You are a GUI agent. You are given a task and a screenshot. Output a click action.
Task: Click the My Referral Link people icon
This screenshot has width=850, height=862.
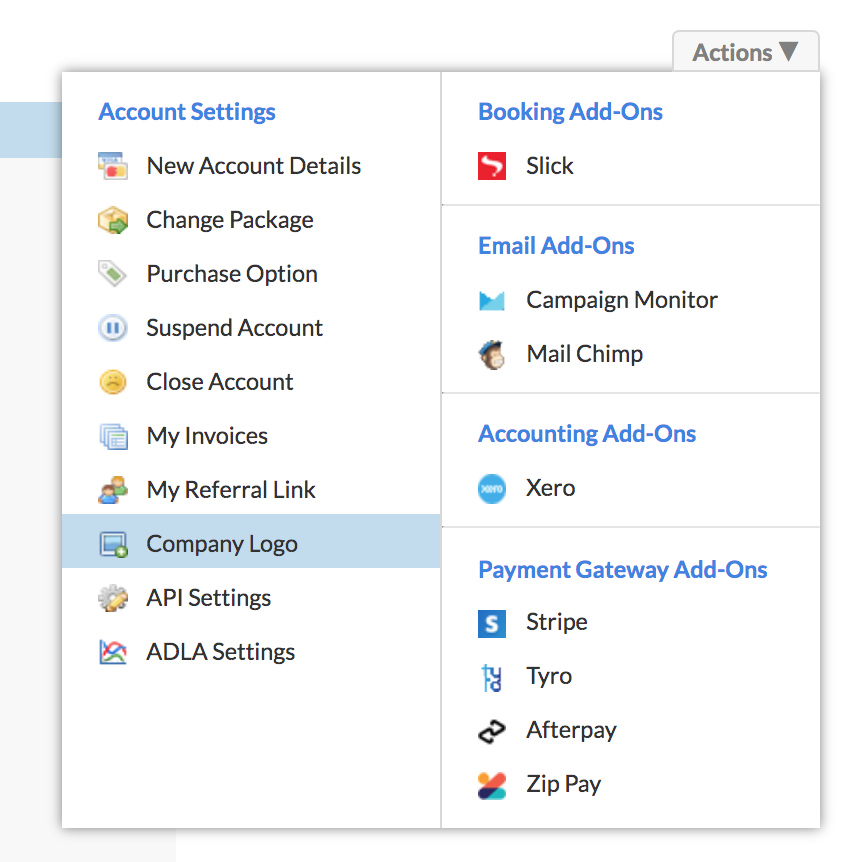[113, 490]
